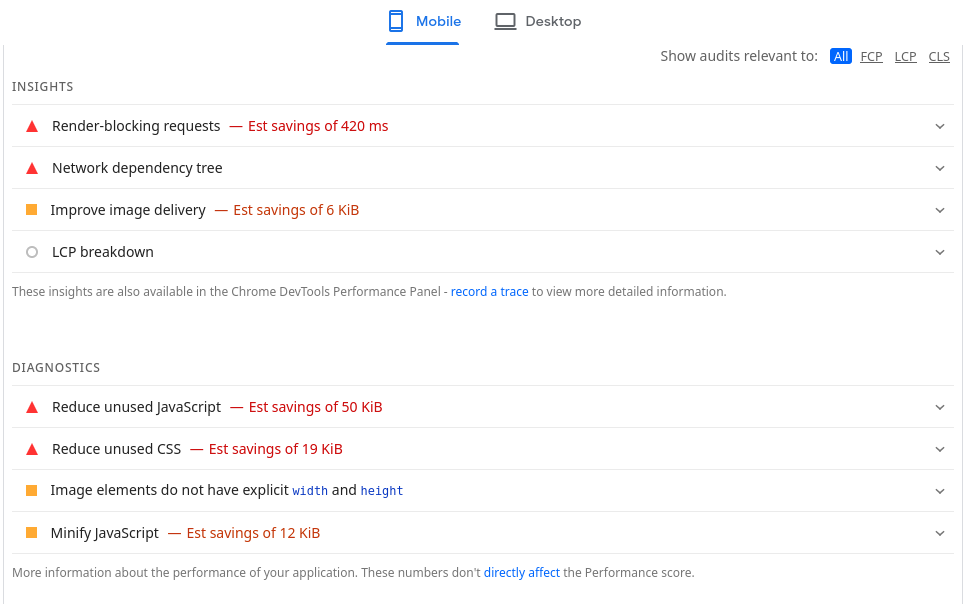The height and width of the screenshot is (604, 975).
Task: Click 'Reduce unused JavaScript' audit title
Action: (x=137, y=407)
